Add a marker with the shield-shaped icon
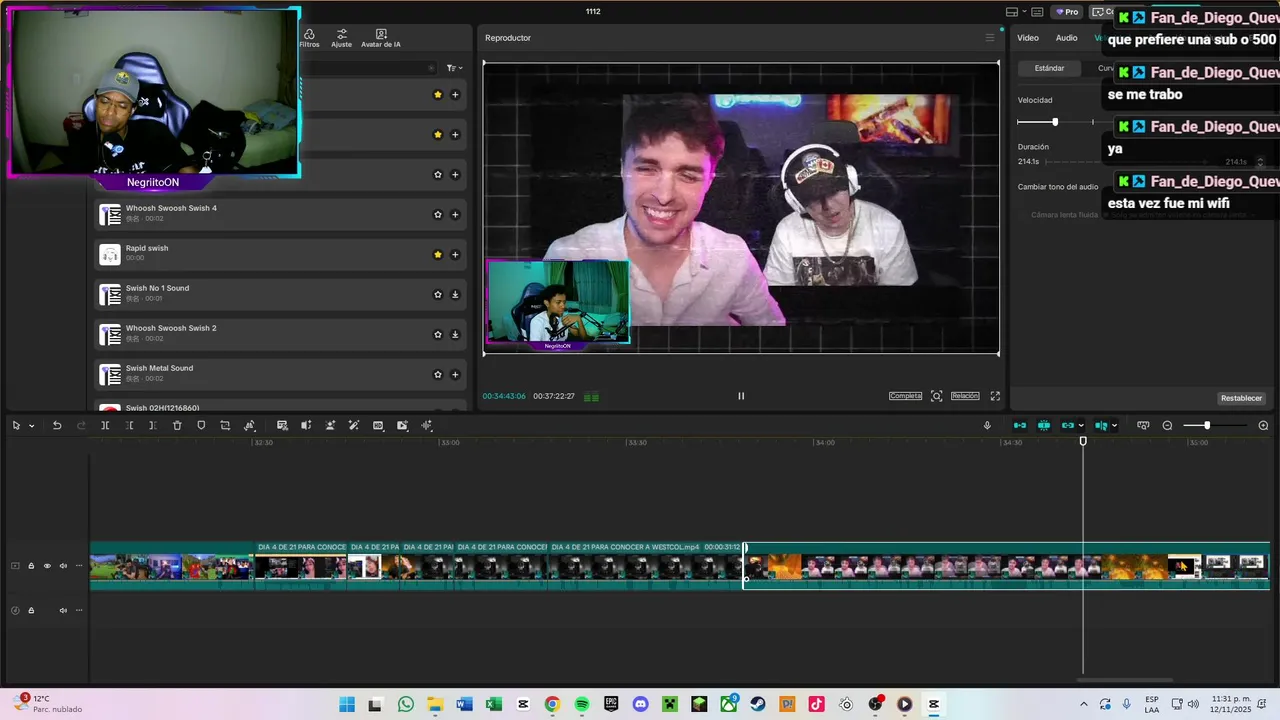 [x=201, y=425]
